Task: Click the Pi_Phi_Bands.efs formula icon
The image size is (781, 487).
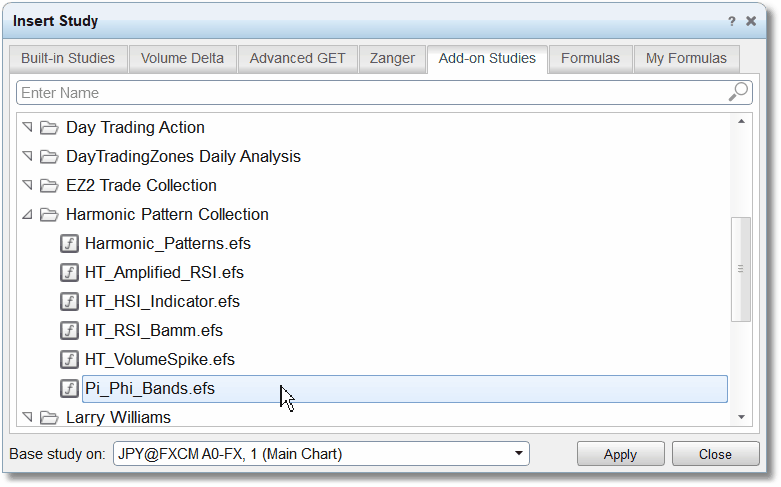Action: pos(69,388)
